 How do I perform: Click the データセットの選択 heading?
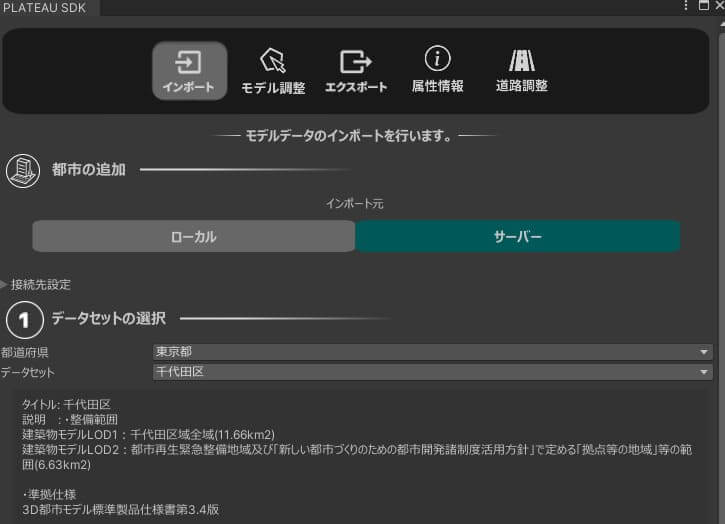[109, 318]
